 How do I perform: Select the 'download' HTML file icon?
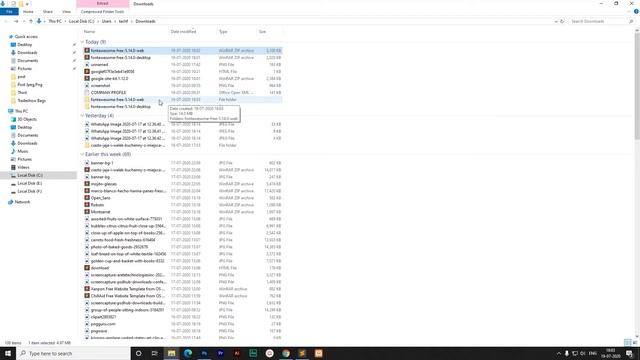(87, 268)
